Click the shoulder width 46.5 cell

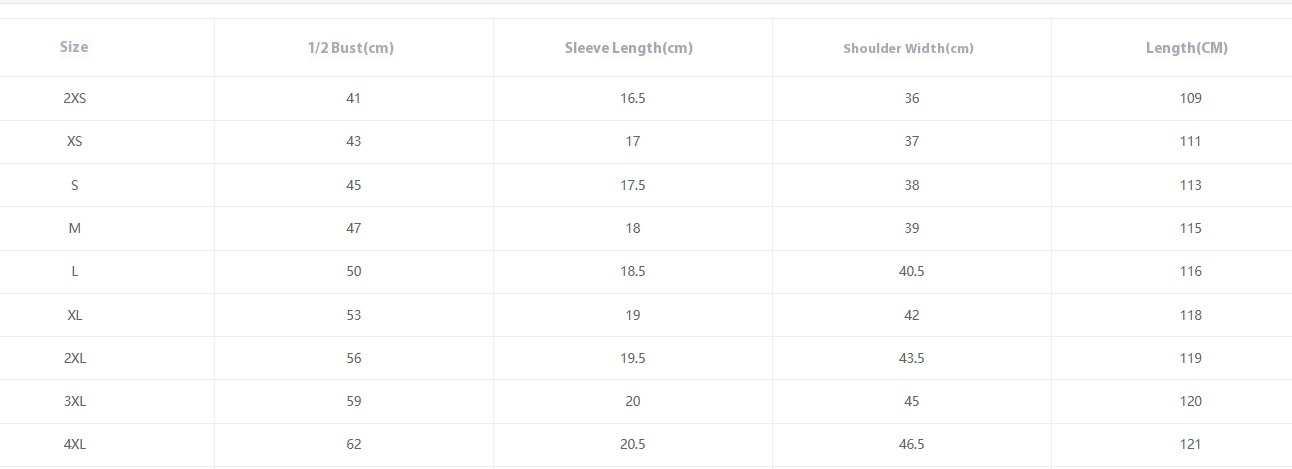pos(911,444)
